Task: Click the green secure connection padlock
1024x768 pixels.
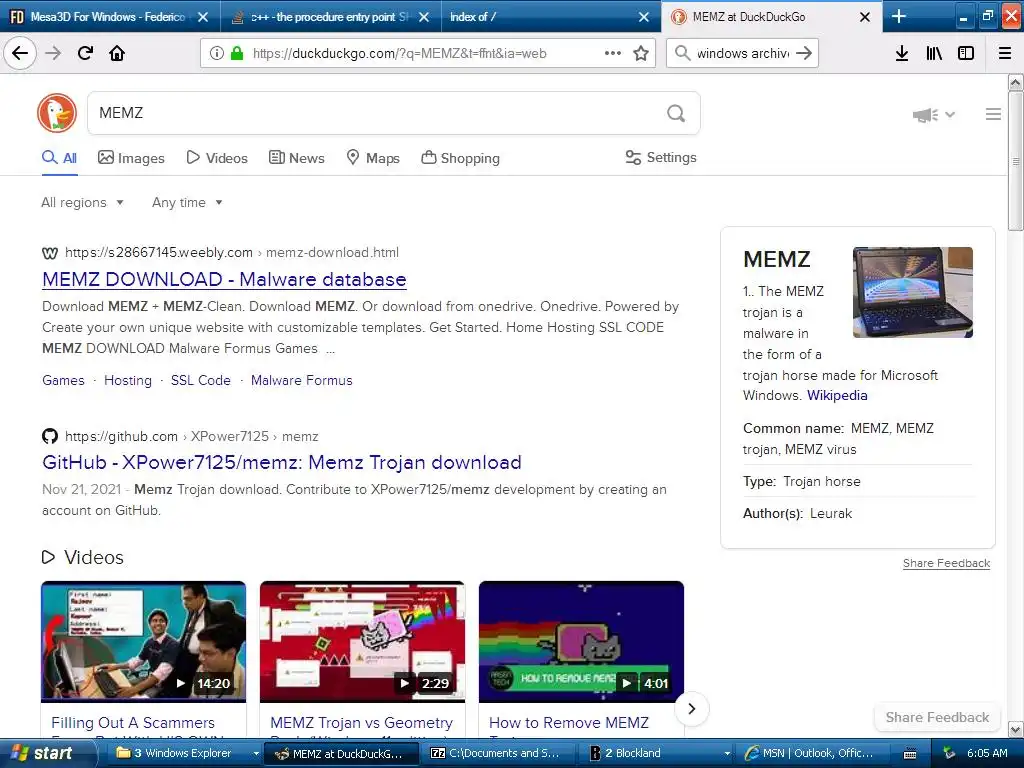Action: coord(237,54)
